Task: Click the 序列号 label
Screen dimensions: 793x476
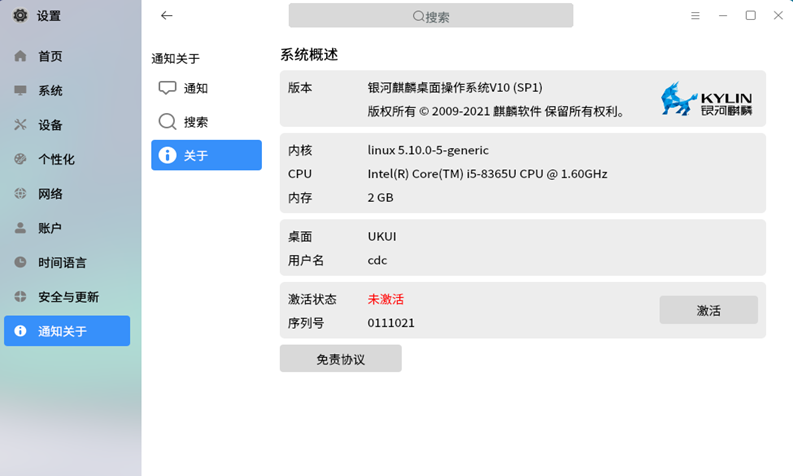Action: 306,323
